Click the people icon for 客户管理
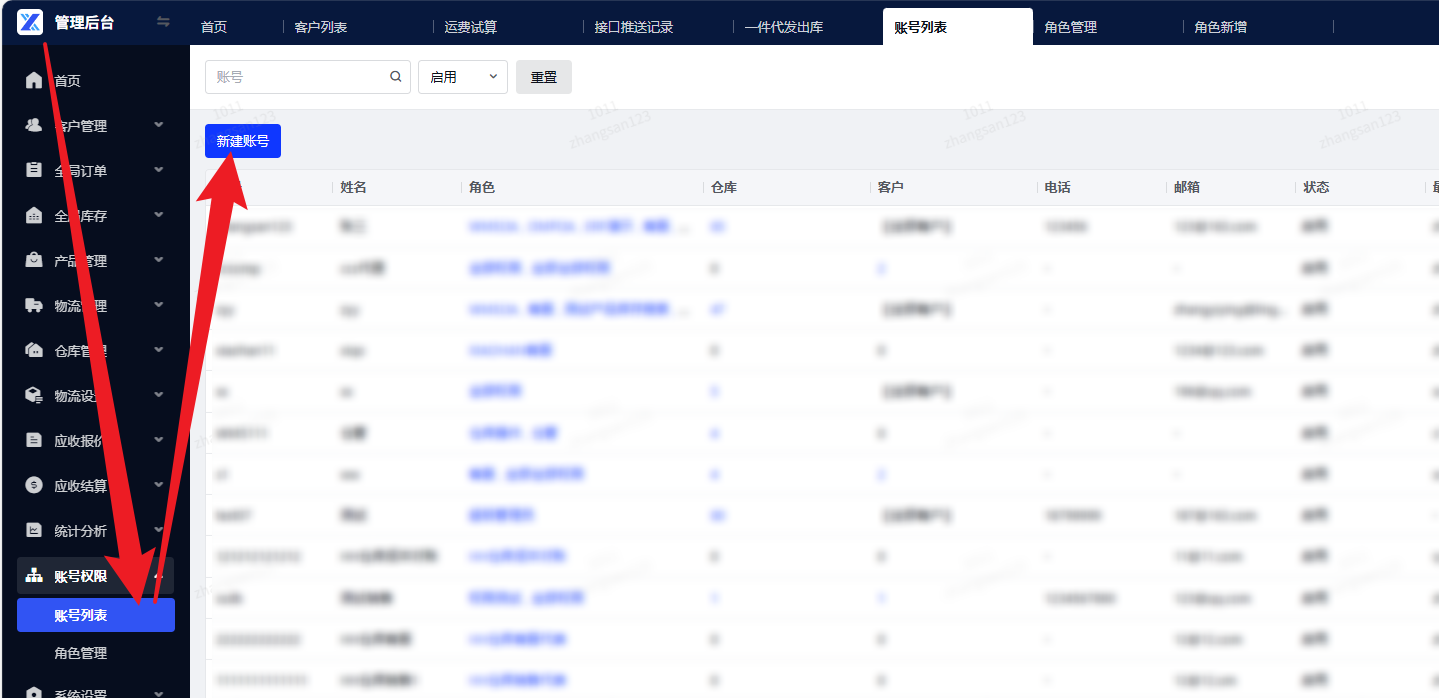This screenshot has width=1439, height=698. pos(34,125)
